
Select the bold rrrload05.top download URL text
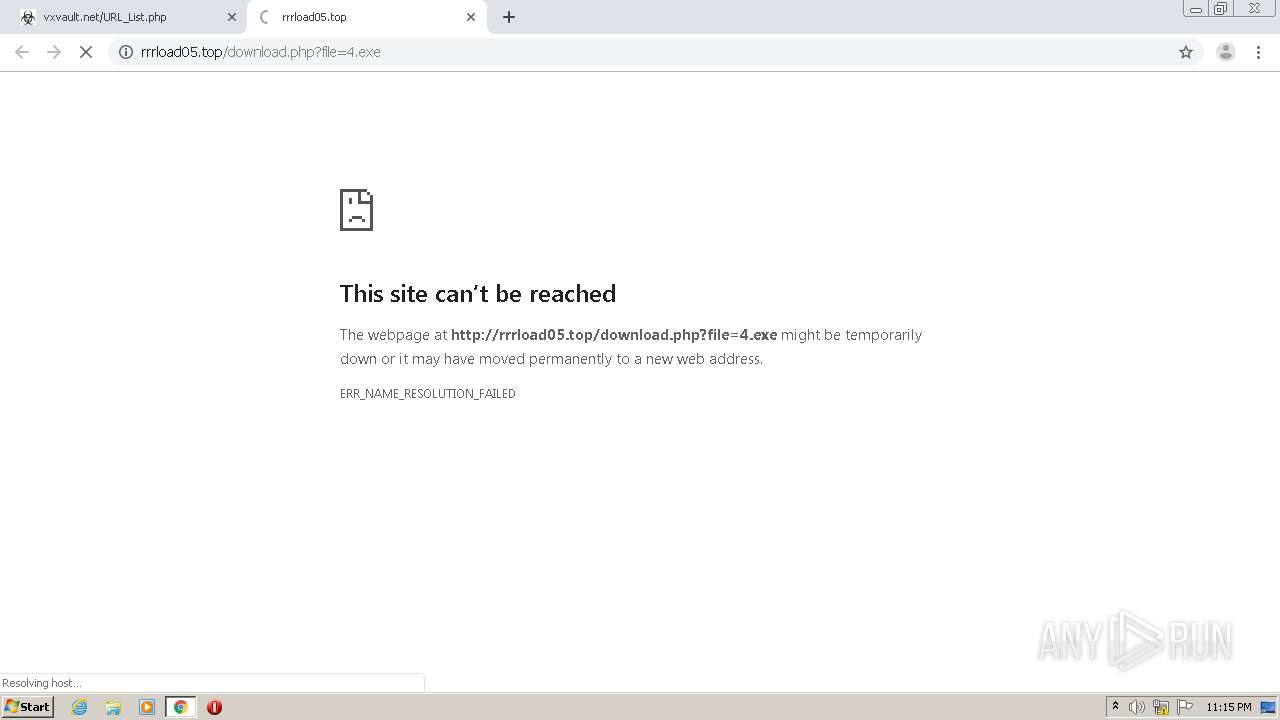(x=614, y=335)
